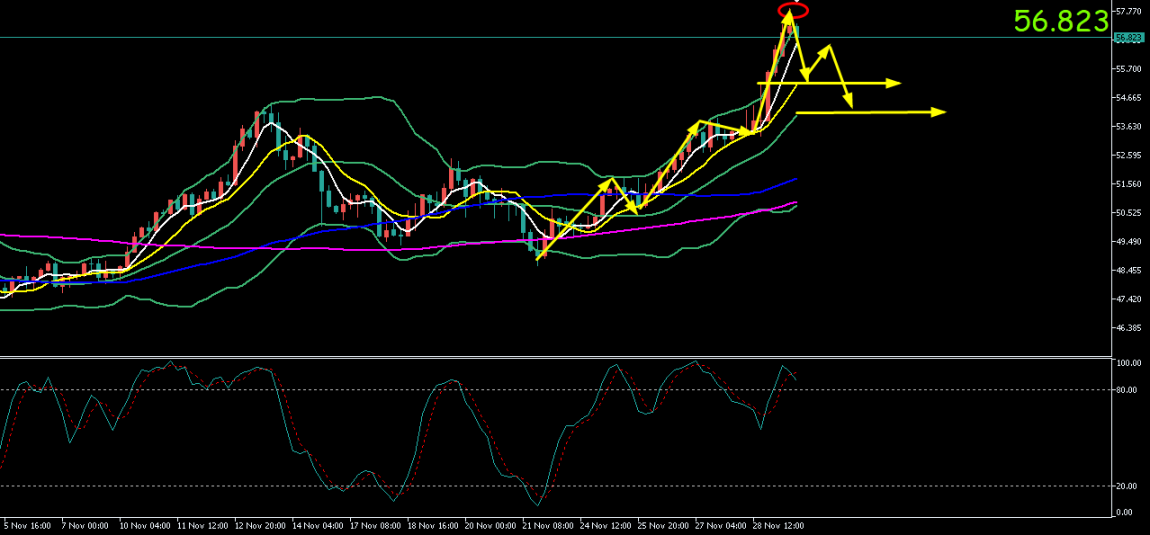
Task: Click the 46.385 price scale label
Action: [x=1128, y=328]
